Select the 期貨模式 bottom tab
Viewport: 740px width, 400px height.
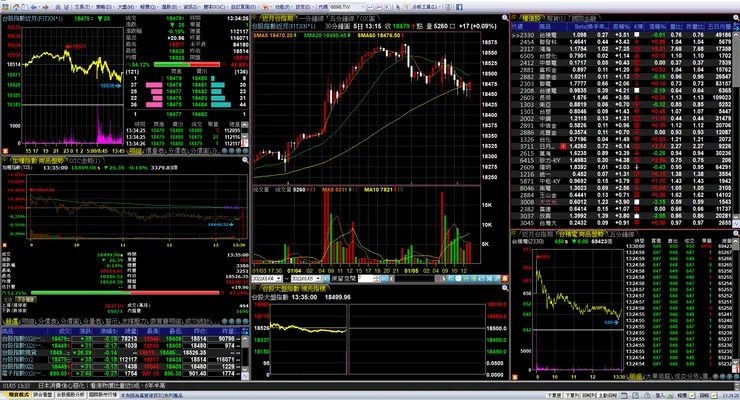pyautogui.click(x=18, y=395)
